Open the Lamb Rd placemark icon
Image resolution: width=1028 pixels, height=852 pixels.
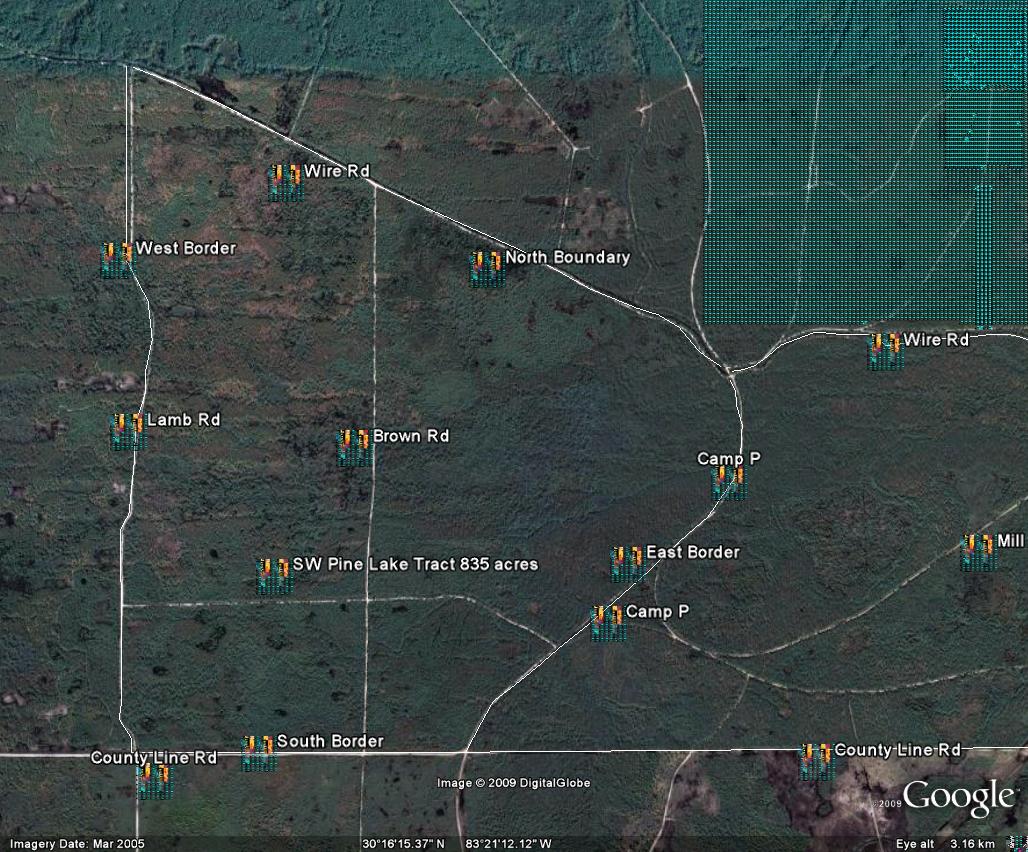pyautogui.click(x=127, y=431)
